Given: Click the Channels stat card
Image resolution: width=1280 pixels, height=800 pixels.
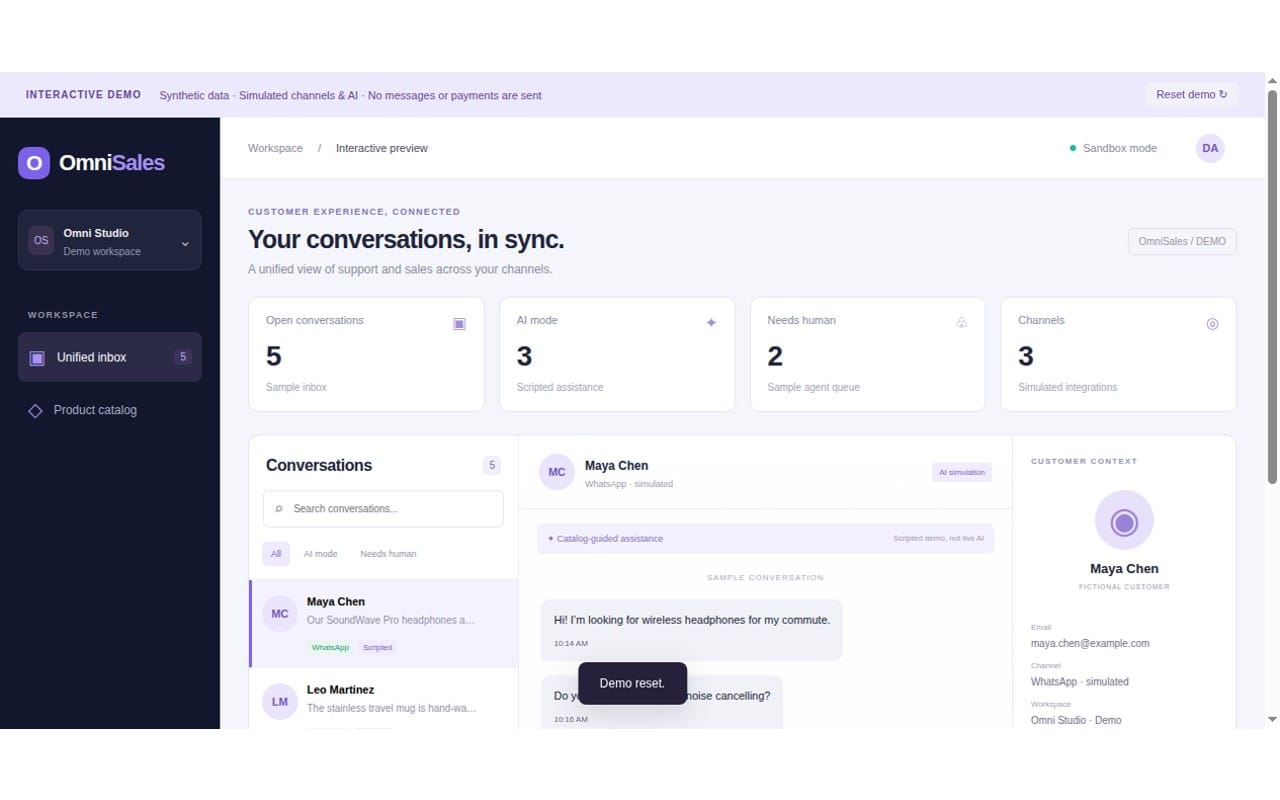Looking at the screenshot, I should click(x=1118, y=354).
